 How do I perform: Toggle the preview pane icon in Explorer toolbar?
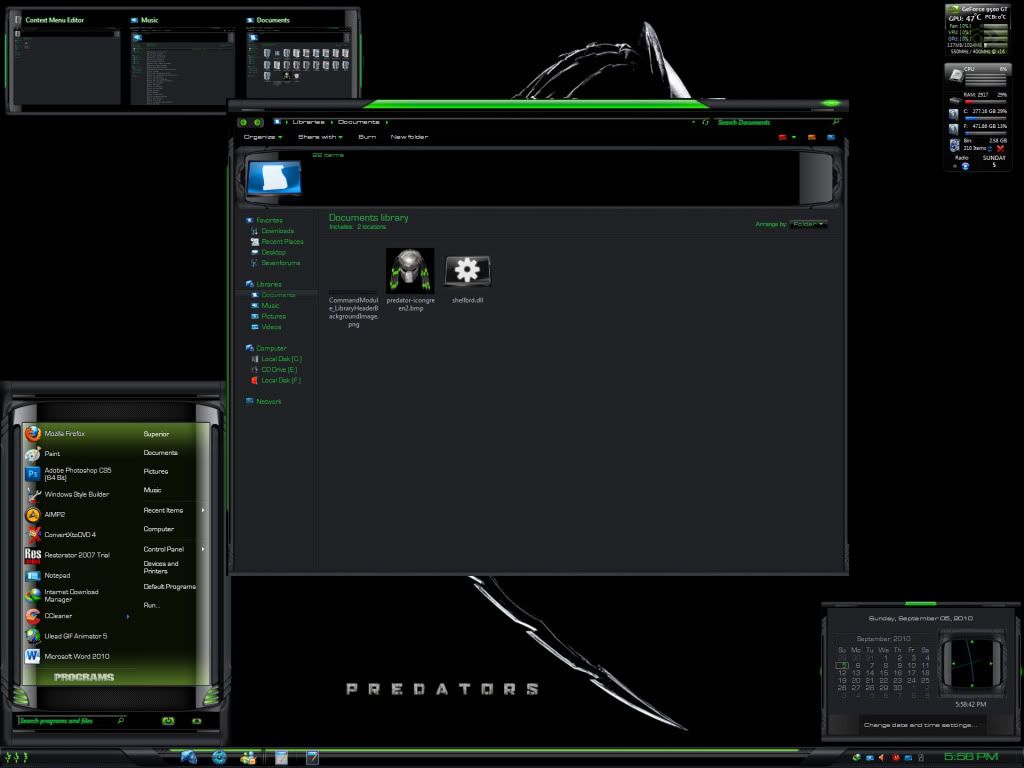click(x=812, y=137)
